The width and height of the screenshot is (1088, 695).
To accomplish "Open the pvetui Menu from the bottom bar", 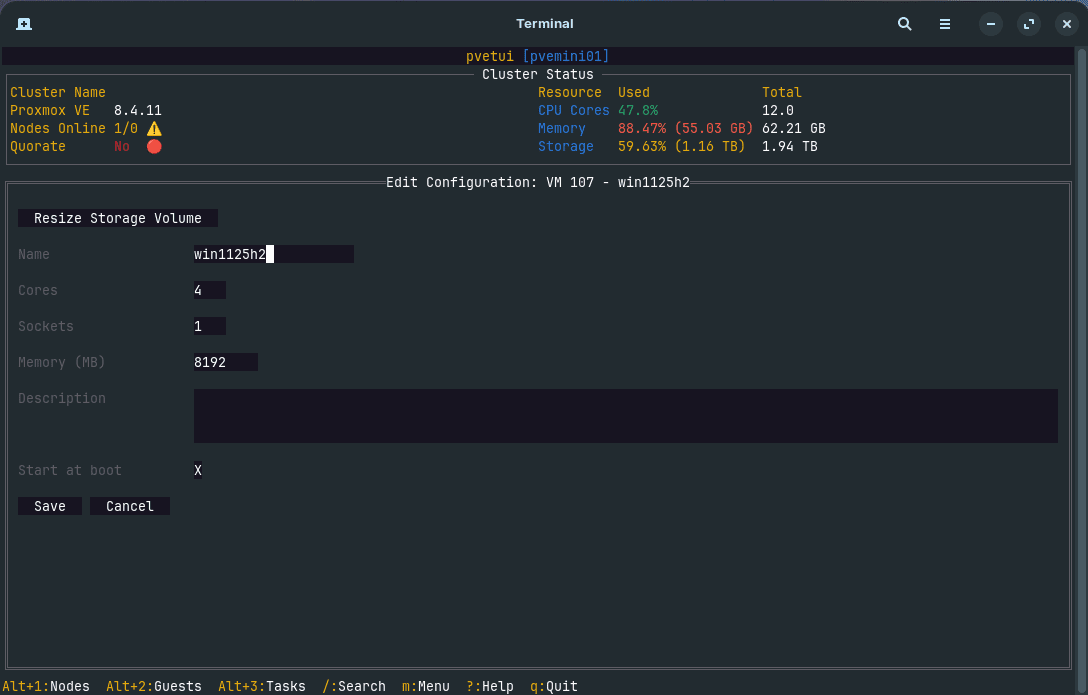I will [x=425, y=686].
